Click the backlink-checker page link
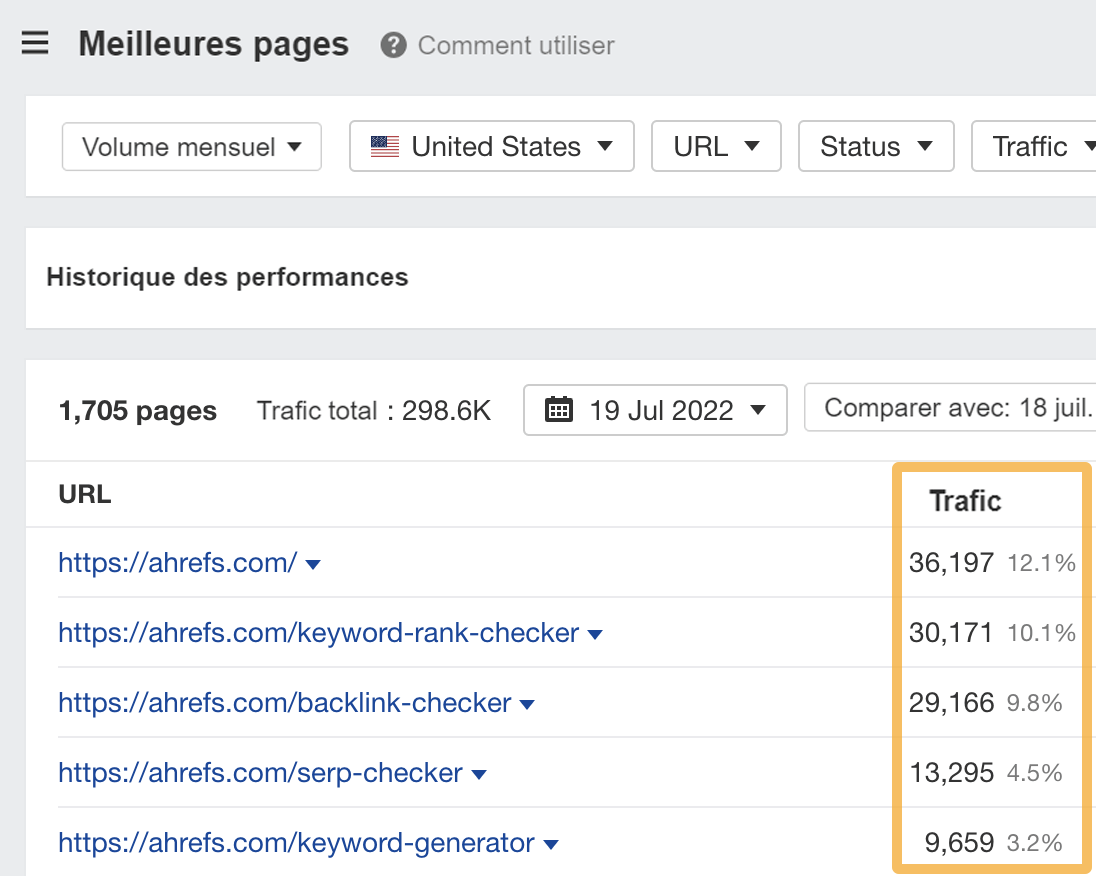This screenshot has width=1096, height=876. [284, 703]
